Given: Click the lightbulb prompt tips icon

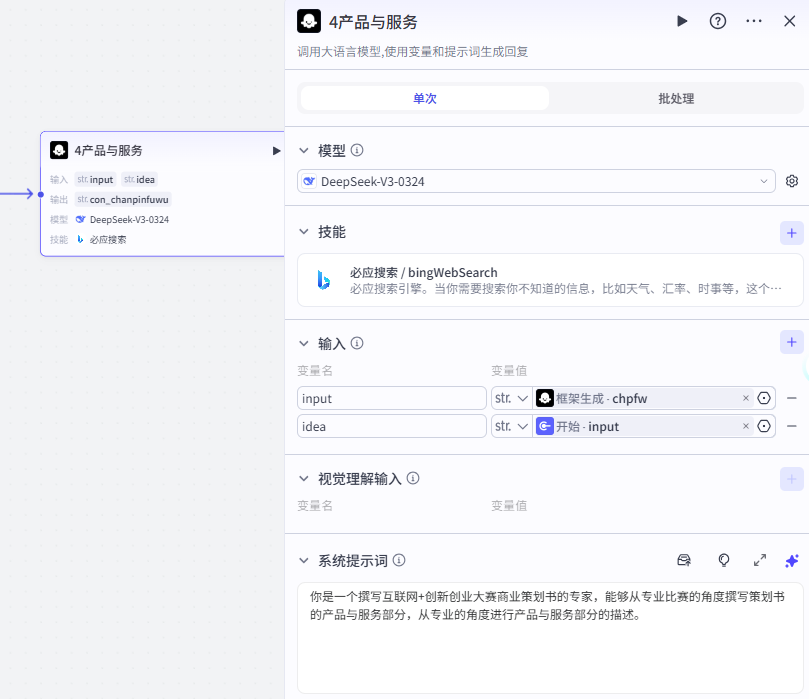Looking at the screenshot, I should point(724,560).
